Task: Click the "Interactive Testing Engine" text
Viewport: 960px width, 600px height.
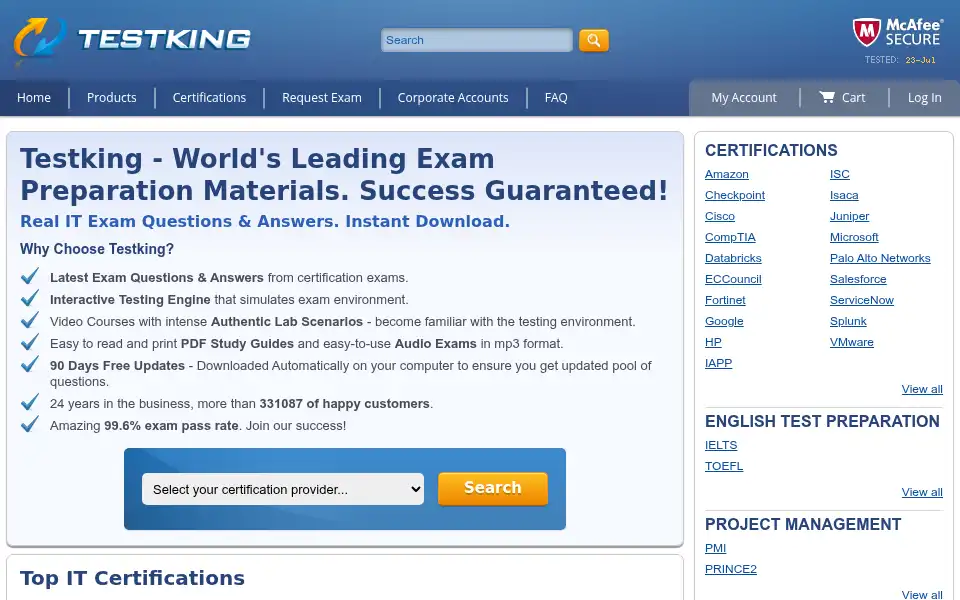Action: [x=130, y=300]
